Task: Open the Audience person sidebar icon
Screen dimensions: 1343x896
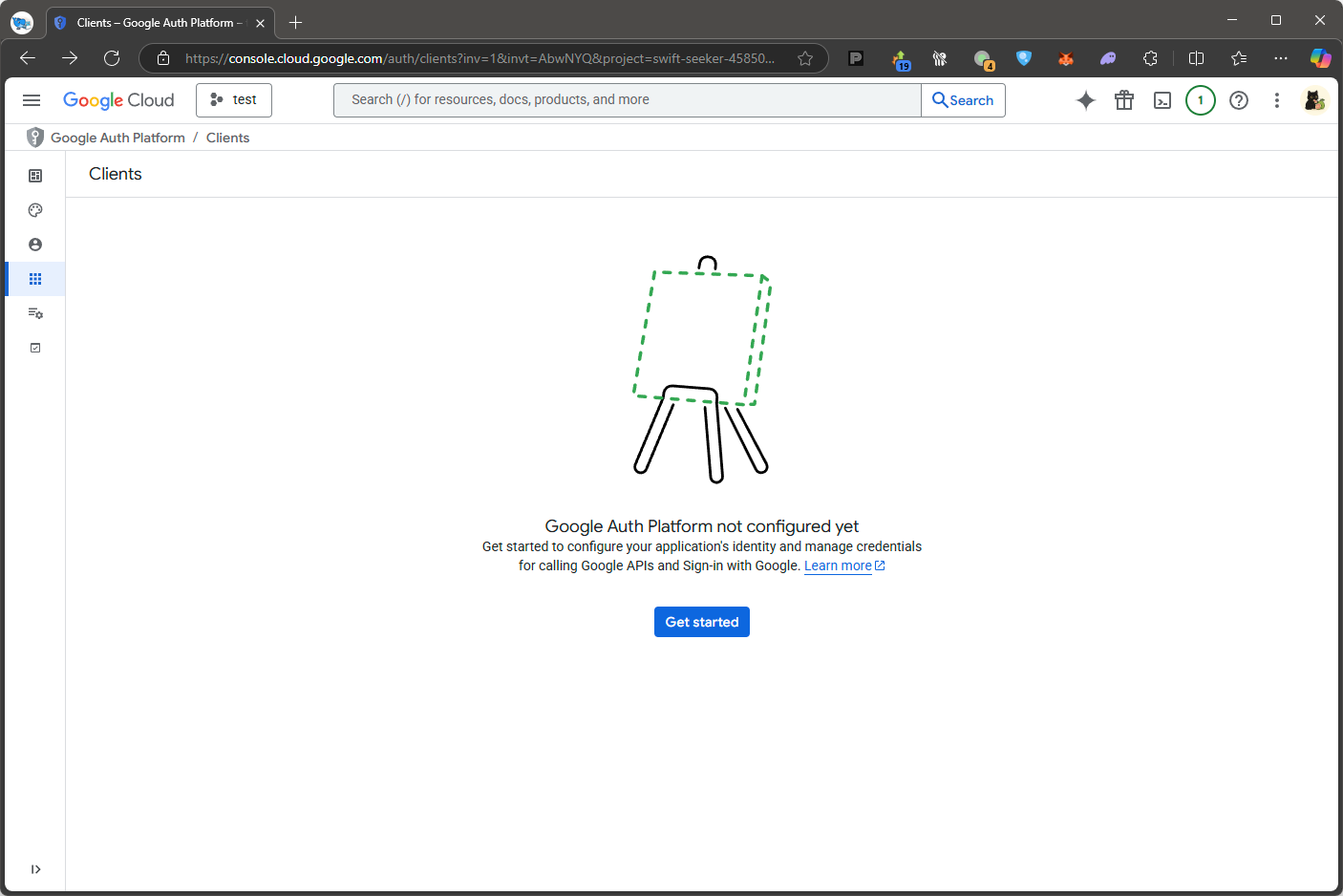Action: click(x=35, y=245)
